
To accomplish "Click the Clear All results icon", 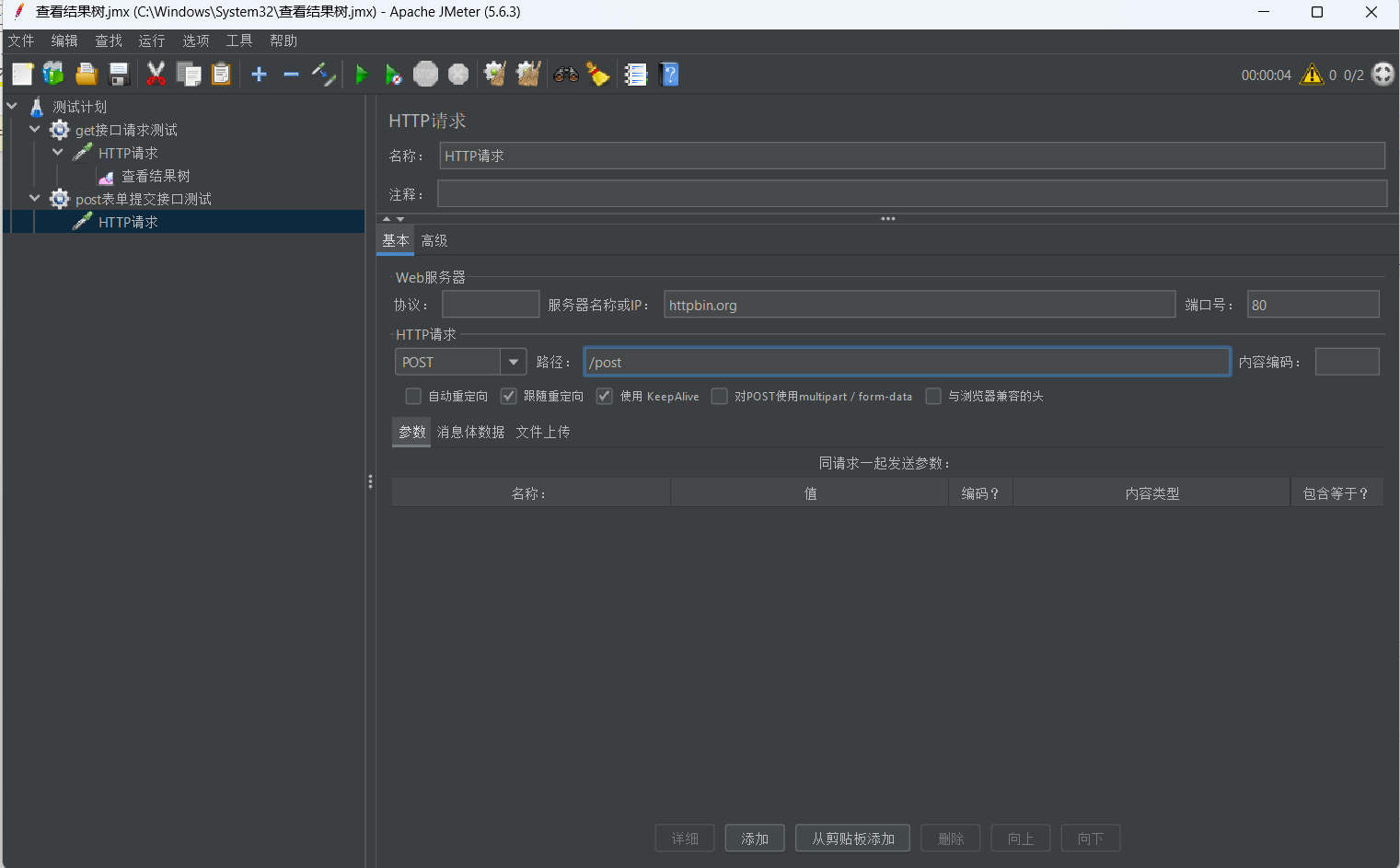I will [x=528, y=75].
